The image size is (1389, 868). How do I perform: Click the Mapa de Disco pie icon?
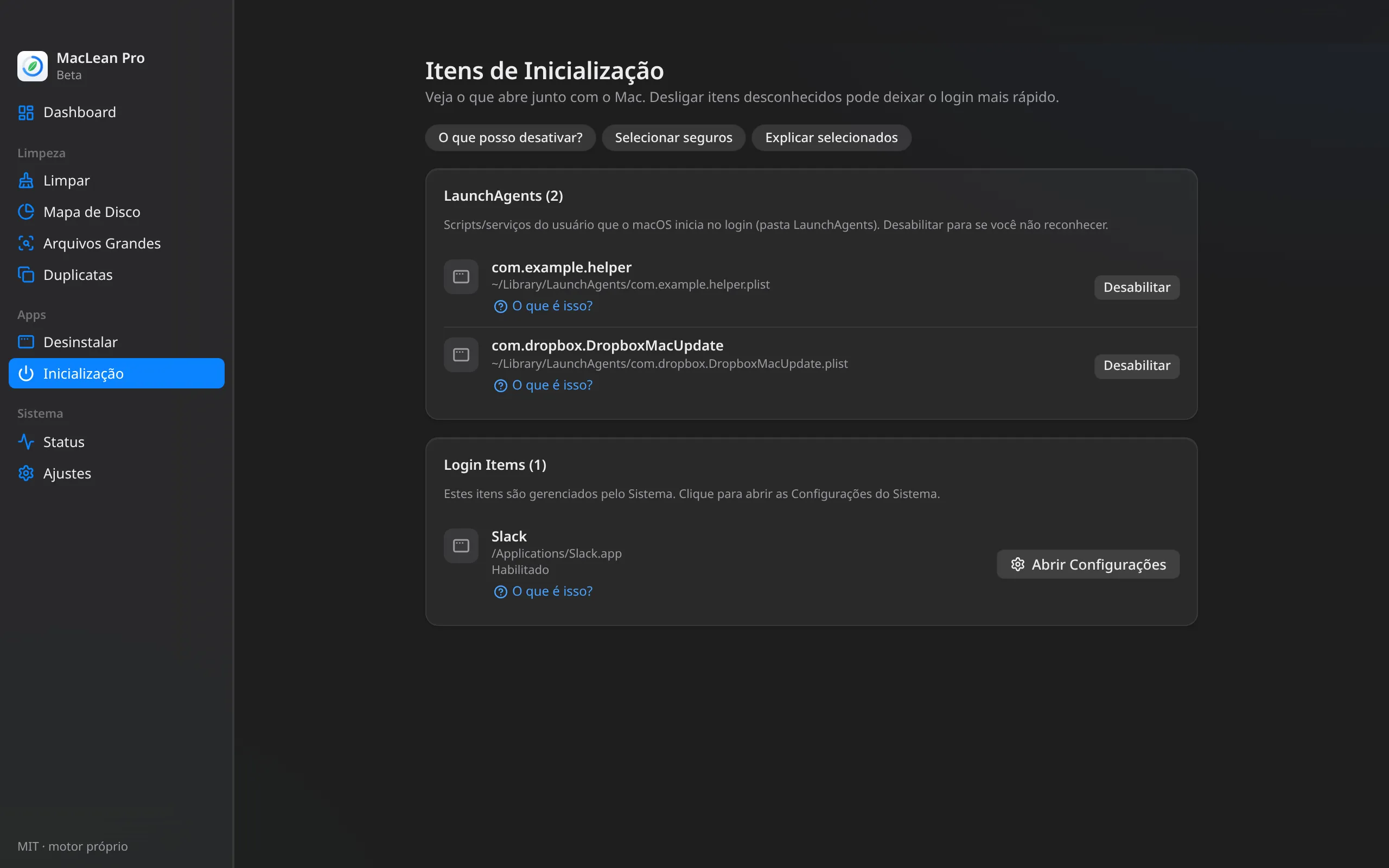[x=26, y=212]
